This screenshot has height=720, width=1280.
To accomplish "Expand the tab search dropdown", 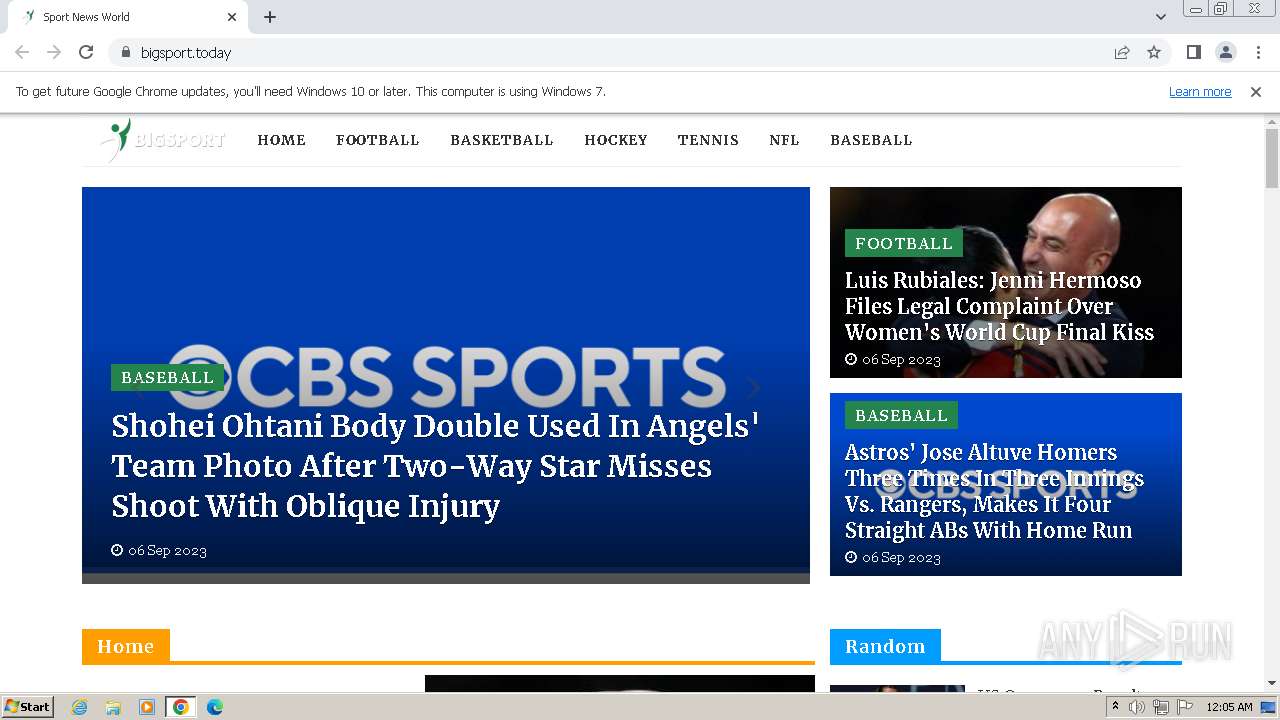I will click(1161, 17).
